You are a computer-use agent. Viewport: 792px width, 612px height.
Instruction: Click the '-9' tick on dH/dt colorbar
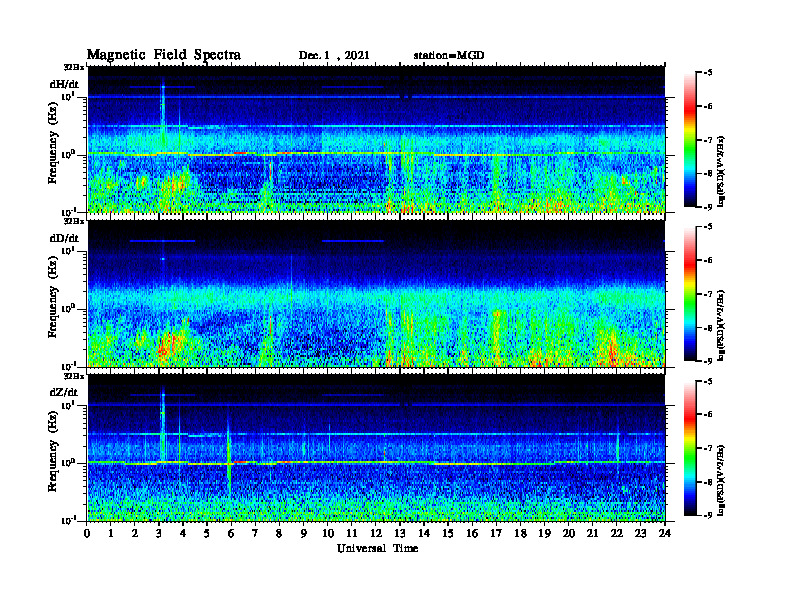[x=707, y=207]
